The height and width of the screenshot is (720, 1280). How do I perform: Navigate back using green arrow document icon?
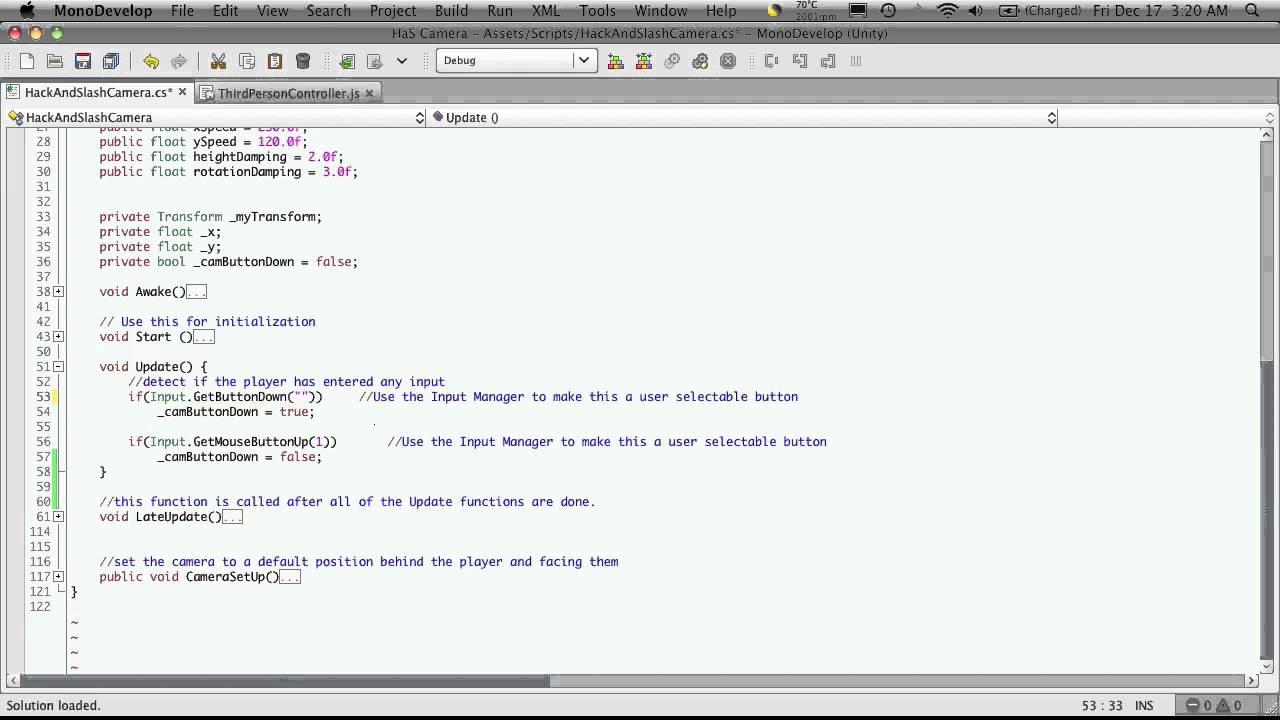(x=347, y=61)
